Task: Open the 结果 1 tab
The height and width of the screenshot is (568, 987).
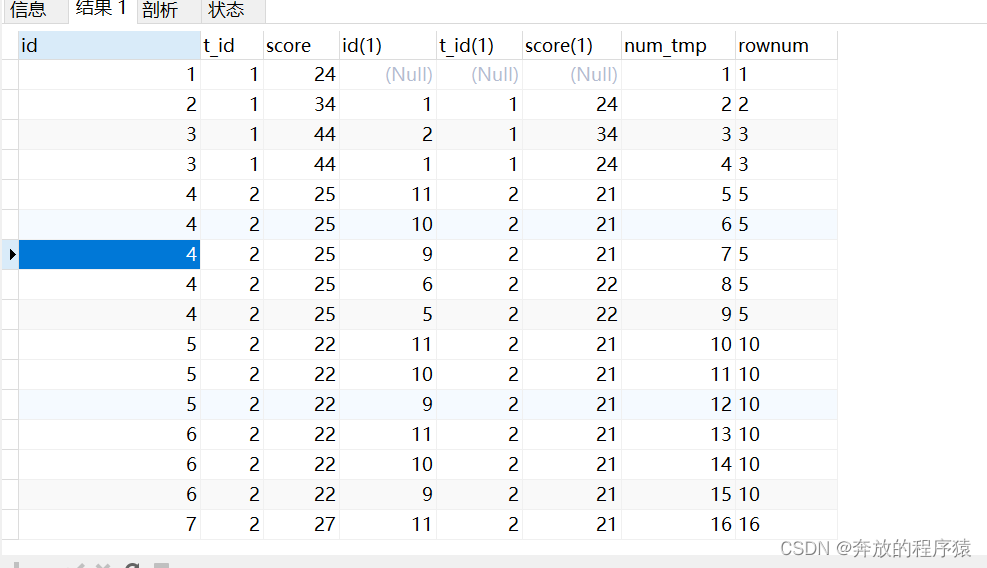Action: coord(102,10)
